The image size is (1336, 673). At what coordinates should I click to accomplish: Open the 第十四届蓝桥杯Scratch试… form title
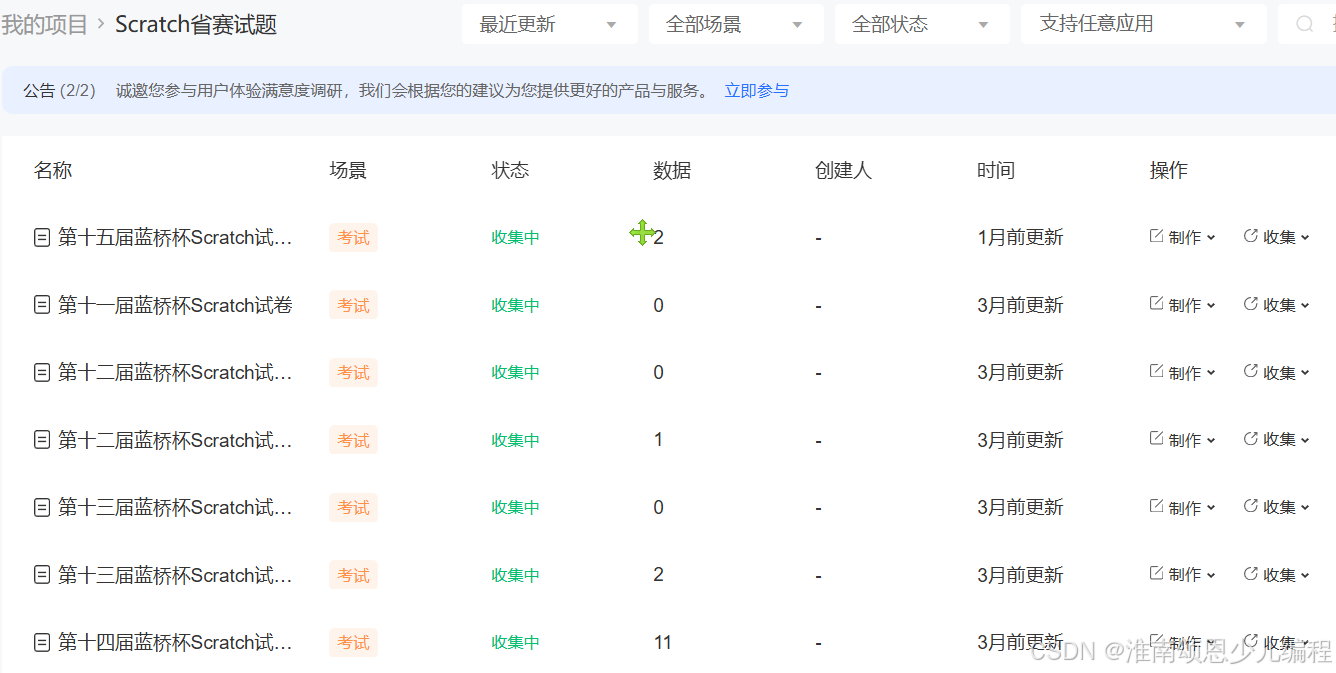tap(175, 643)
